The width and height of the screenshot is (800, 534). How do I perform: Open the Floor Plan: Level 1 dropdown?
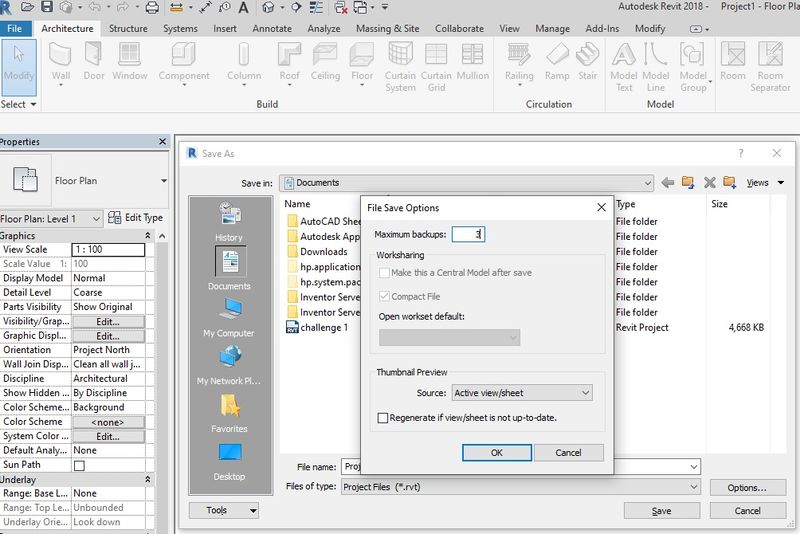click(51, 219)
